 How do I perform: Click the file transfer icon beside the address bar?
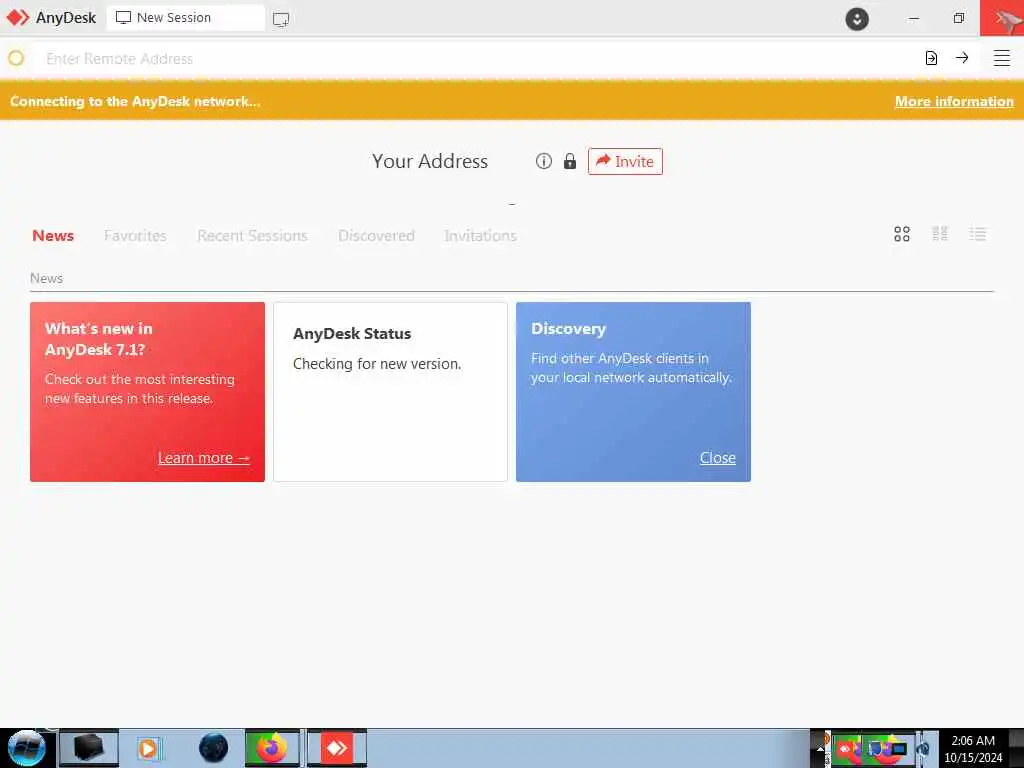[931, 58]
